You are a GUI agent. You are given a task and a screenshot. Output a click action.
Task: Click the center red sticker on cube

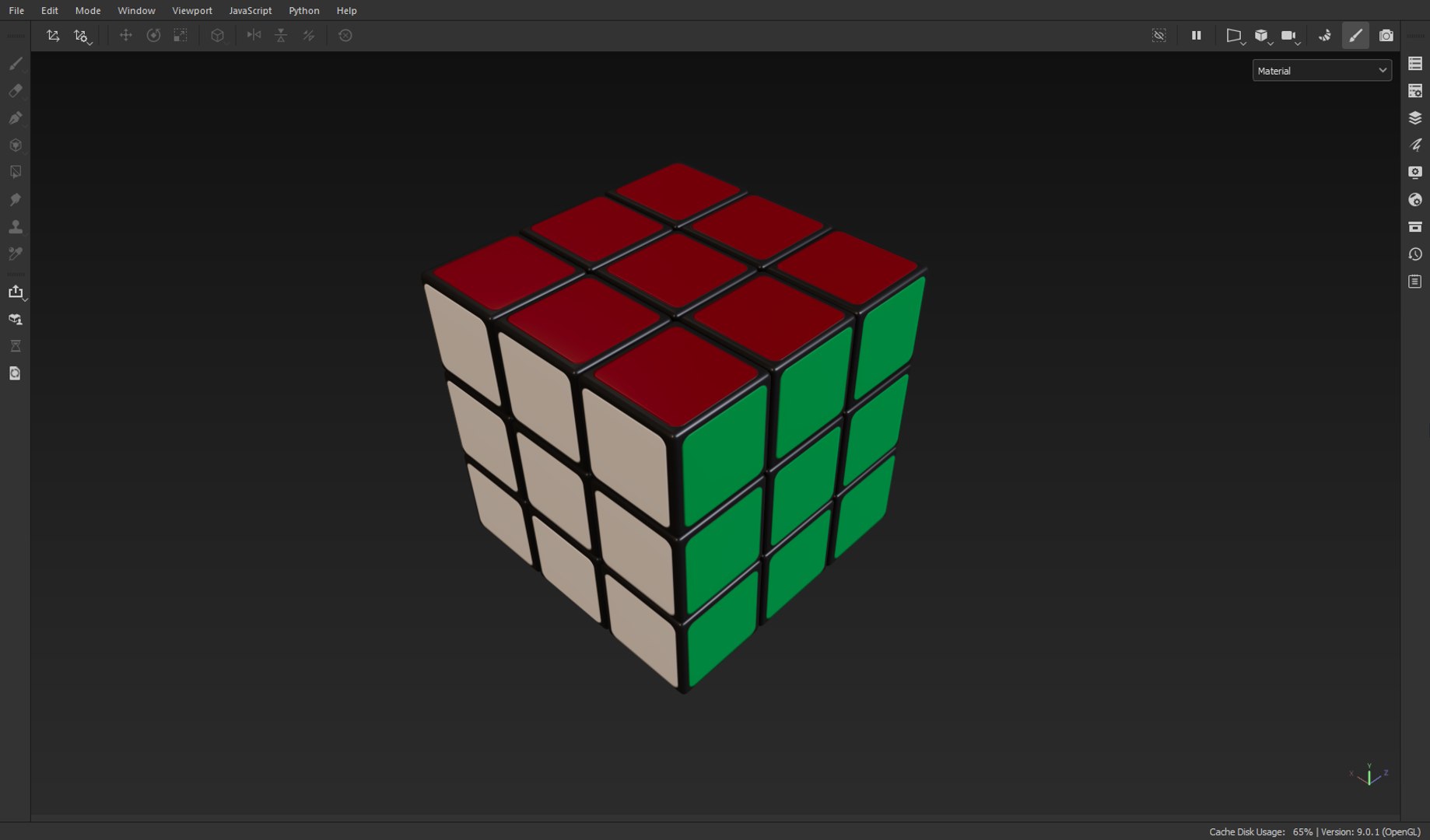tap(676, 271)
